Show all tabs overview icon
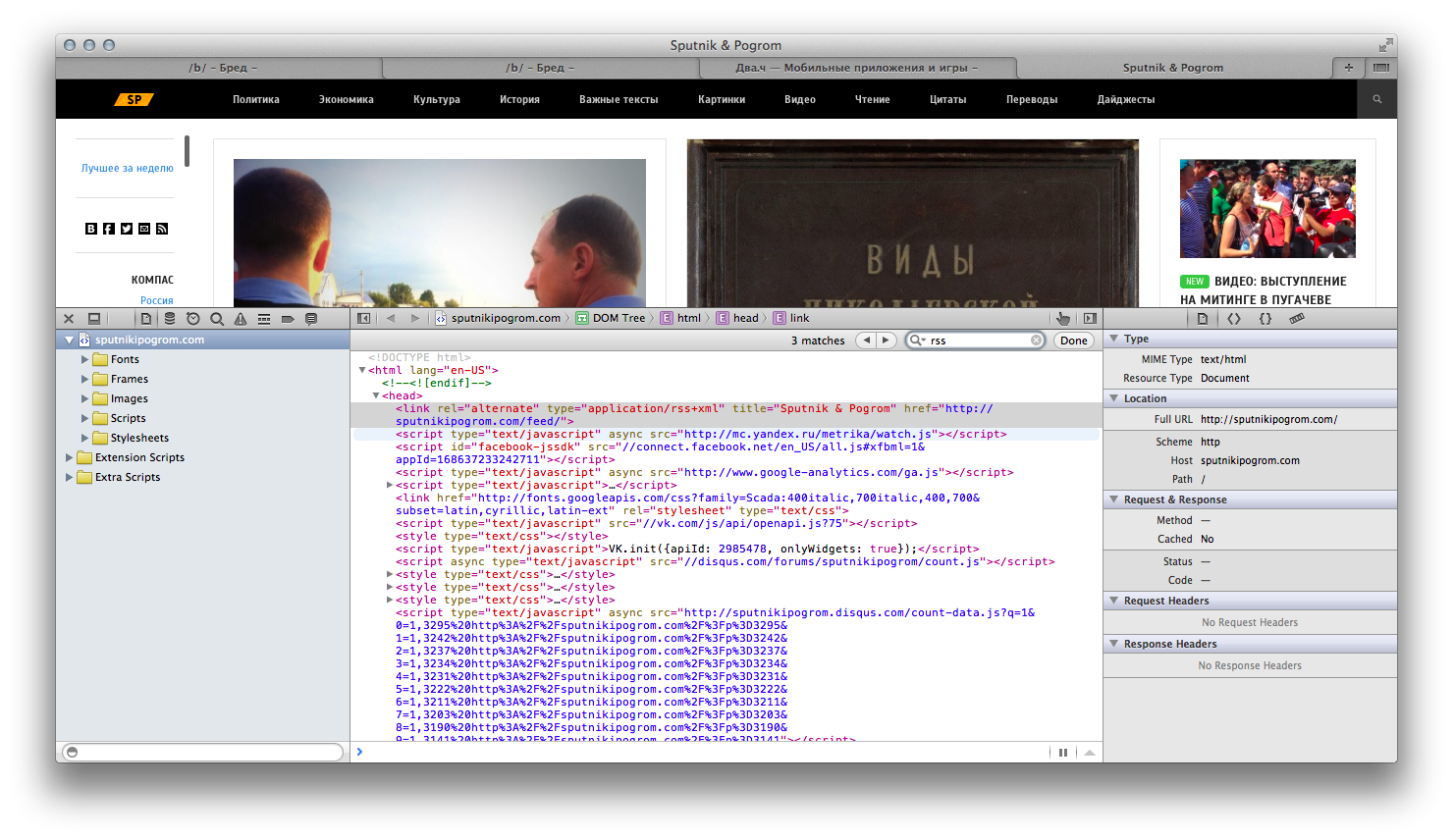Viewport: 1453px width, 840px height. tap(1380, 68)
